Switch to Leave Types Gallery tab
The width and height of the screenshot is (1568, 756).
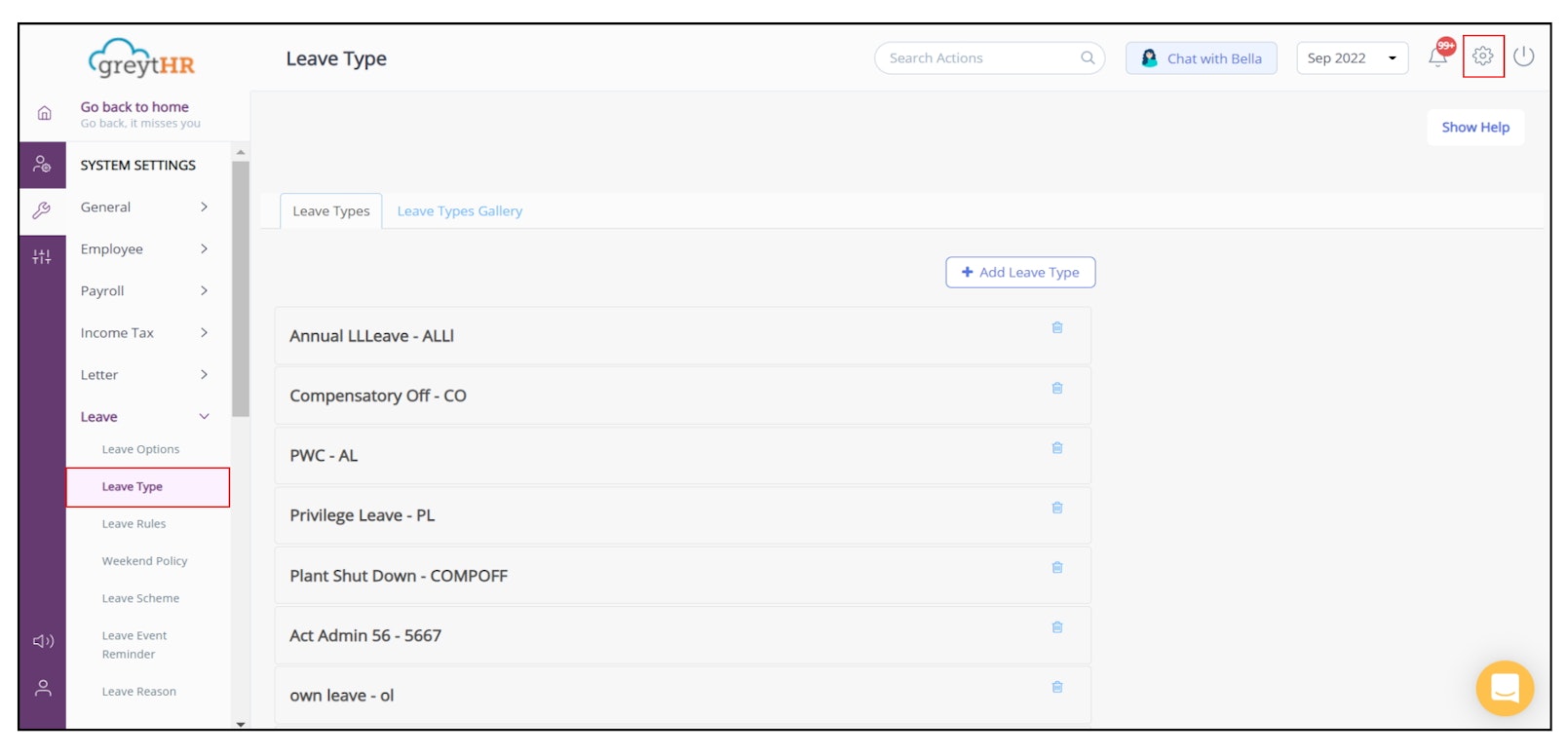459,211
